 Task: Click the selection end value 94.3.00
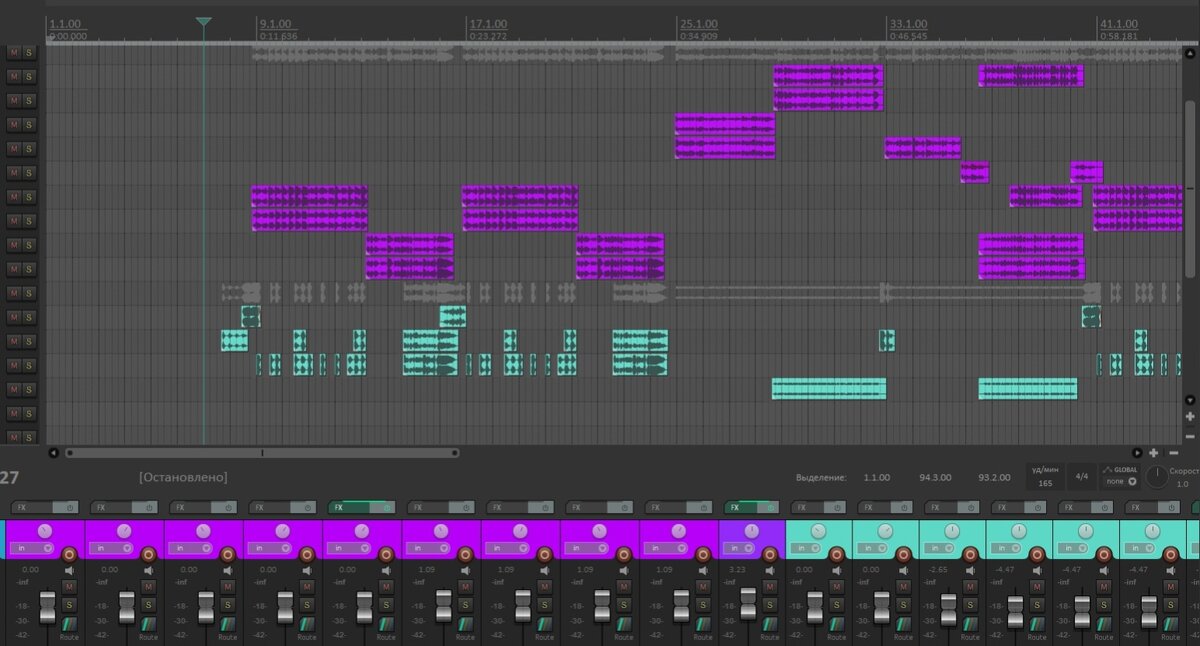935,478
